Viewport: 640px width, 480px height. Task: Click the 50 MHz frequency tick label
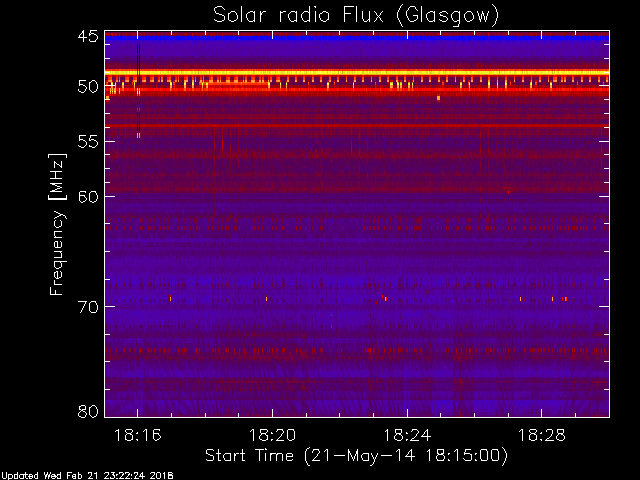tap(88, 87)
